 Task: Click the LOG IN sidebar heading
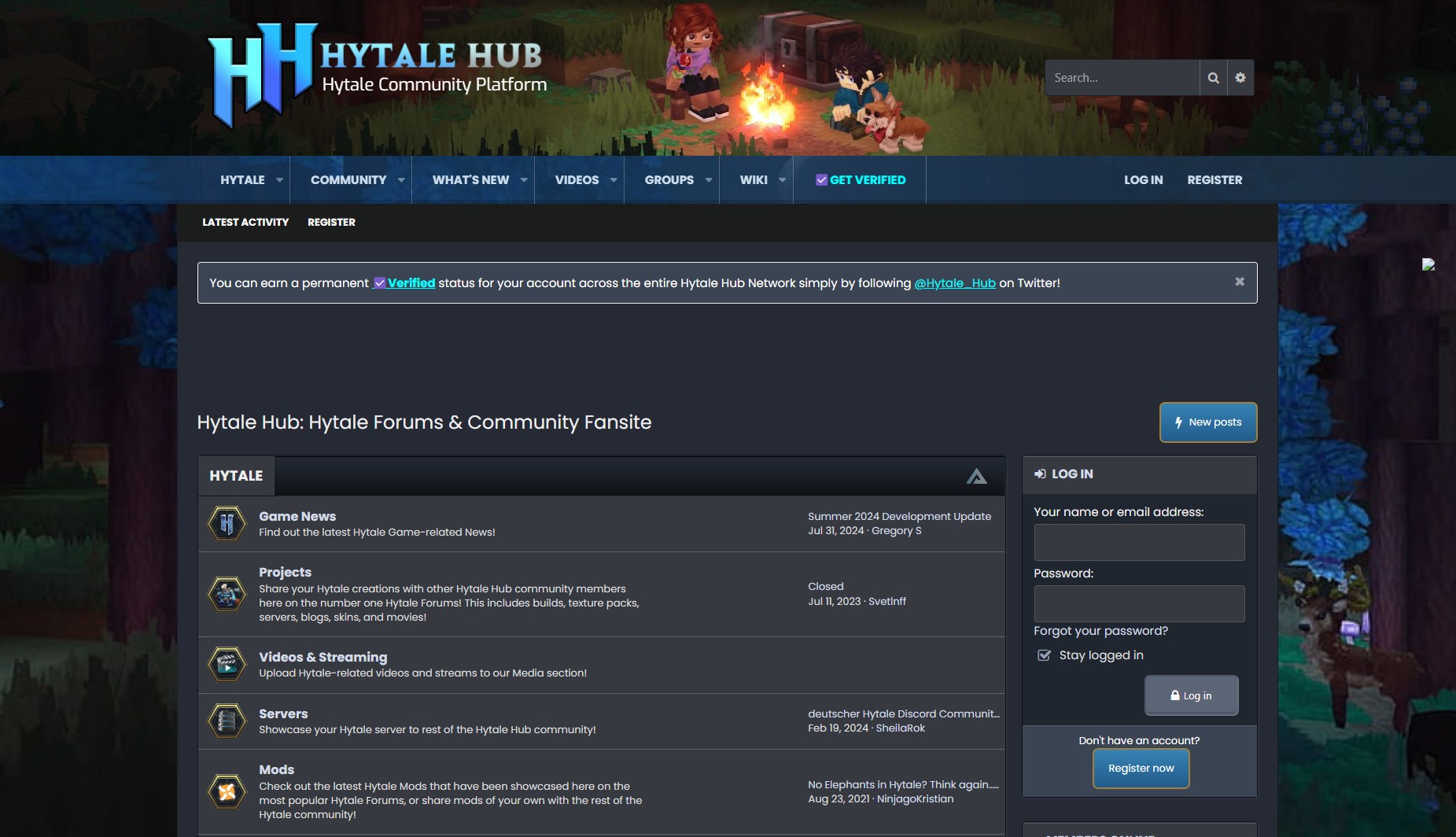click(1072, 474)
